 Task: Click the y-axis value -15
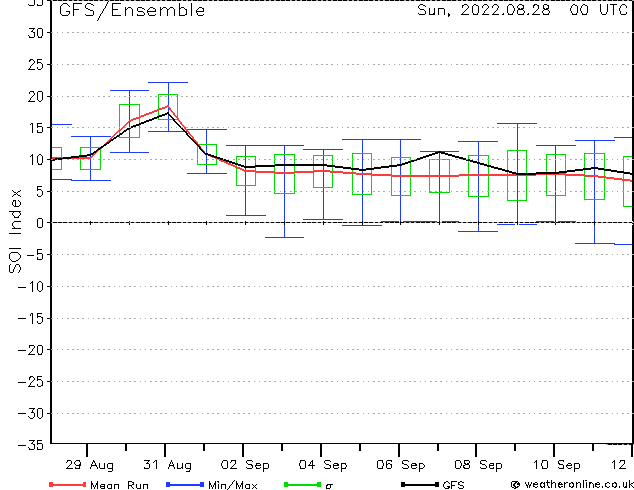[x=31, y=319]
